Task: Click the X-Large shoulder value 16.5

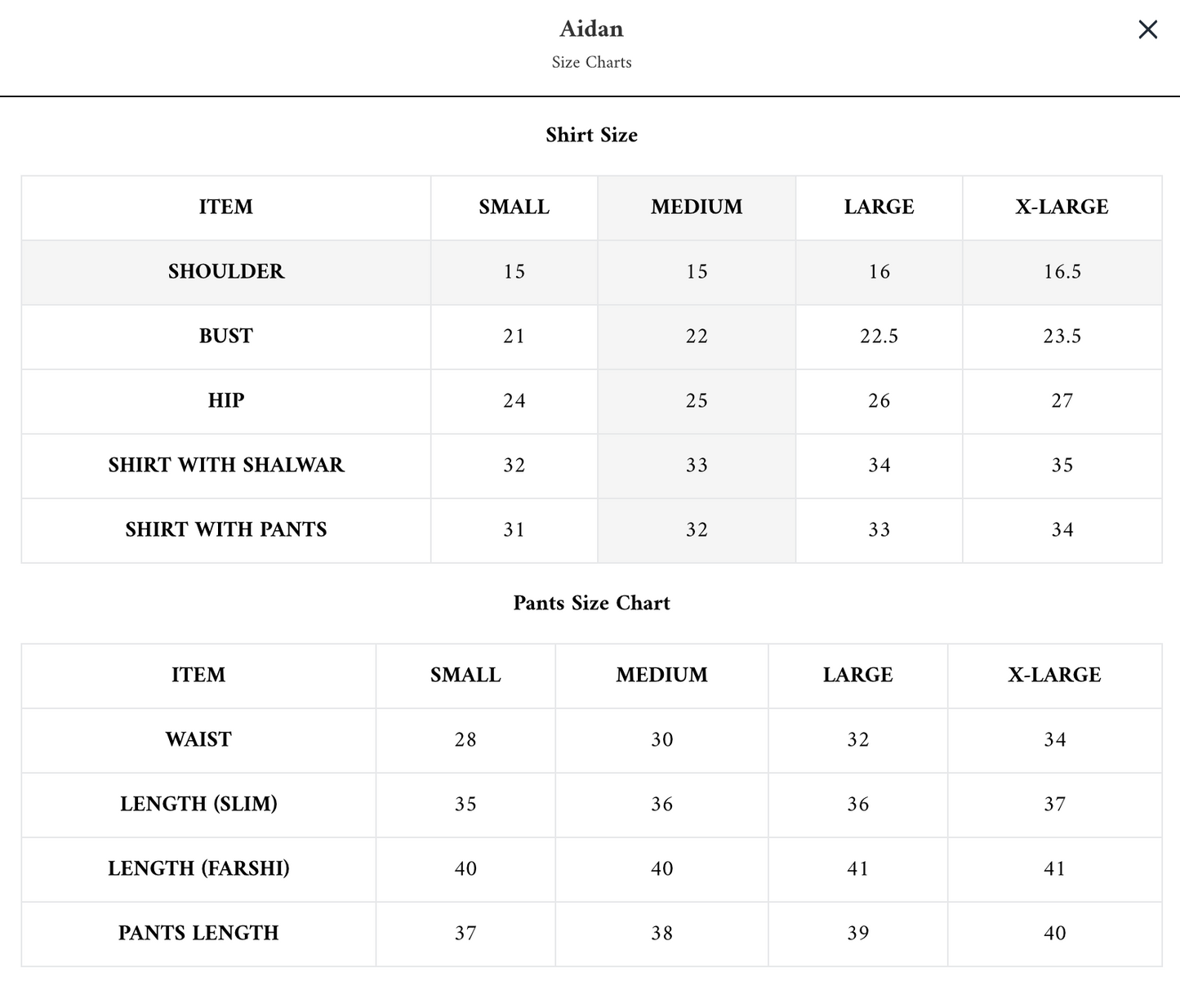Action: (x=1062, y=271)
